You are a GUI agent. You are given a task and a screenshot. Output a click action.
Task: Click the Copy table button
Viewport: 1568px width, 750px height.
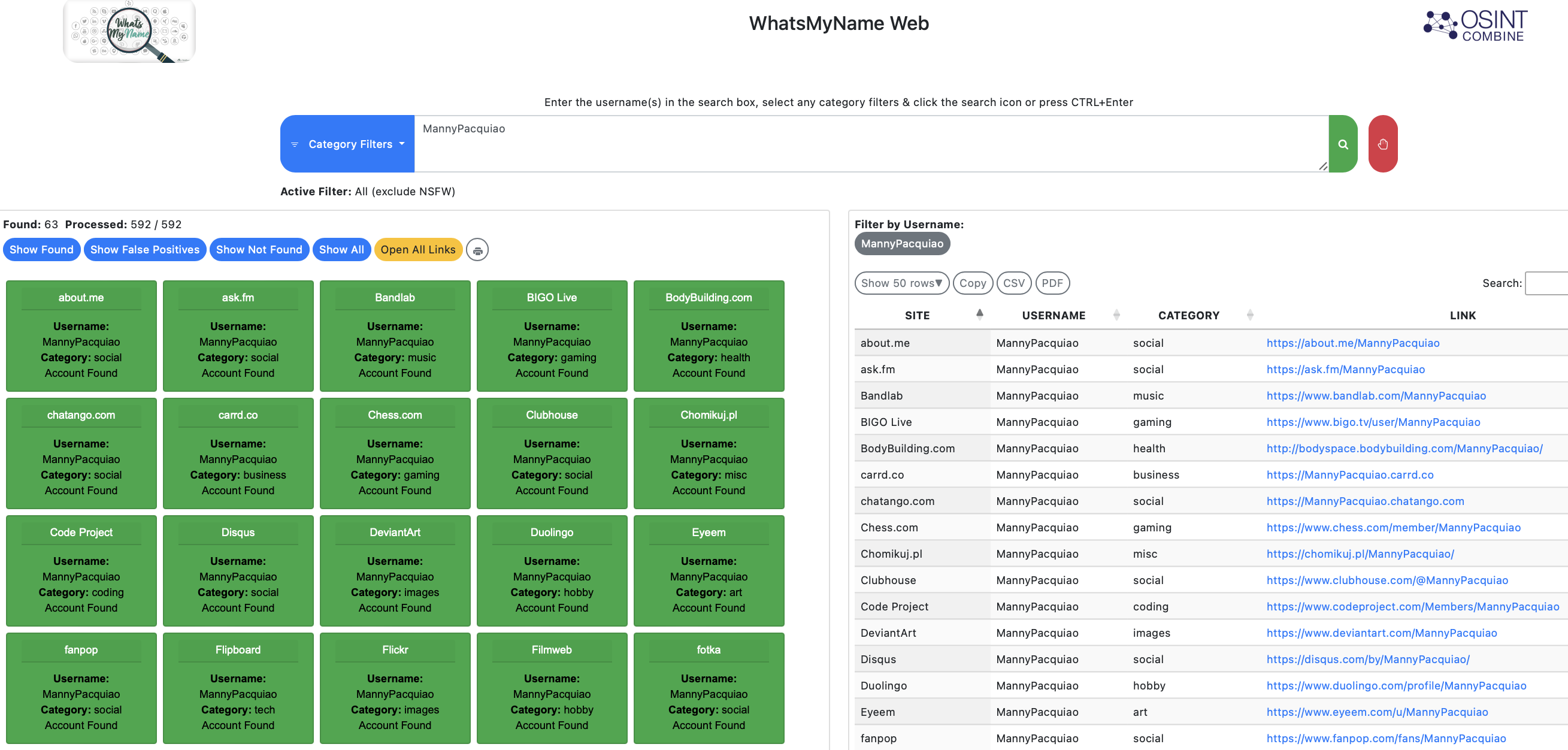click(973, 283)
